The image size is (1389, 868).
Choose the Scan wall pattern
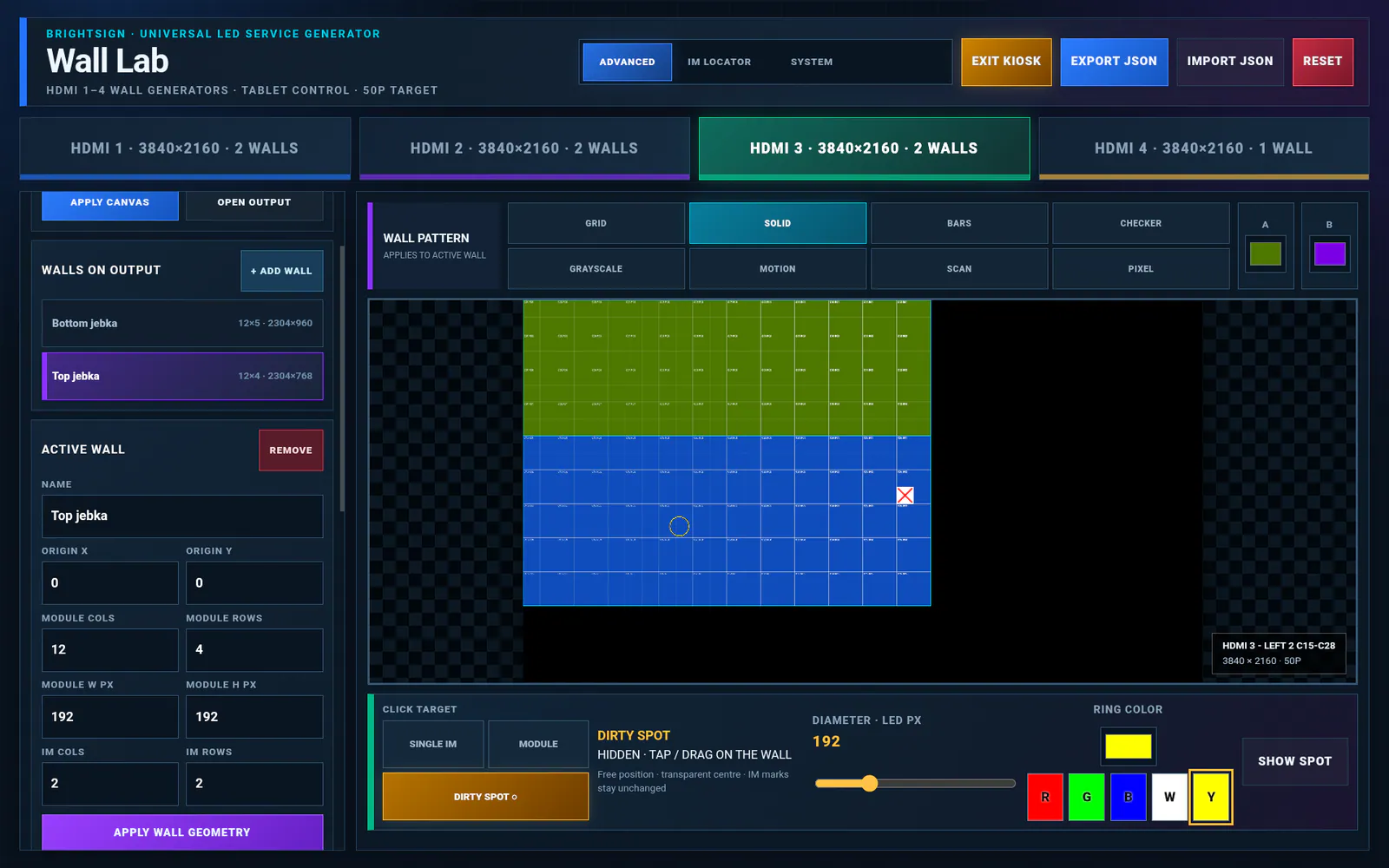pyautogui.click(x=959, y=269)
